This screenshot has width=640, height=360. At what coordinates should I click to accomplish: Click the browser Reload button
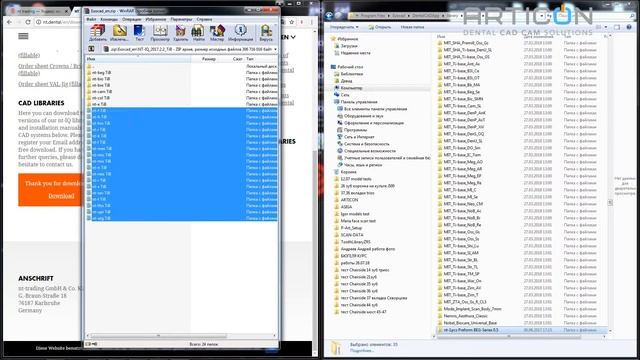point(28,22)
